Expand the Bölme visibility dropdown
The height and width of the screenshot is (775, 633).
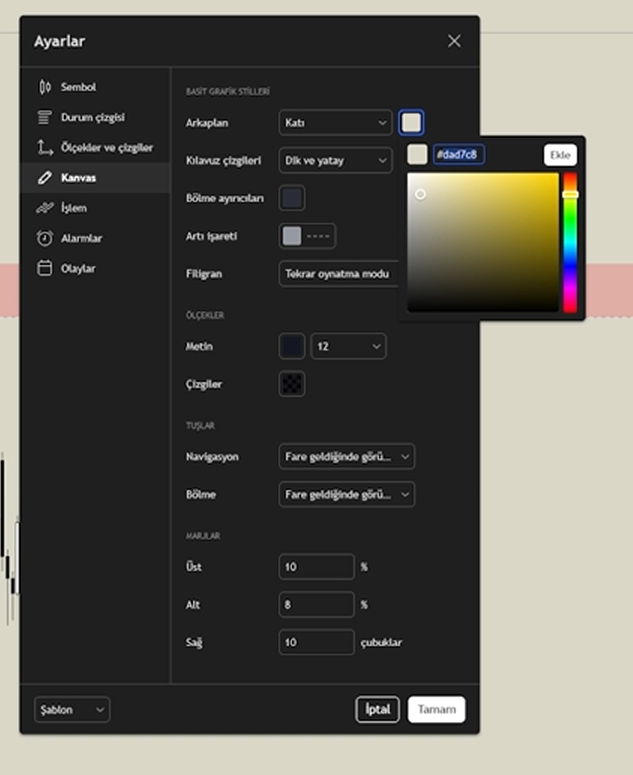tap(347, 494)
